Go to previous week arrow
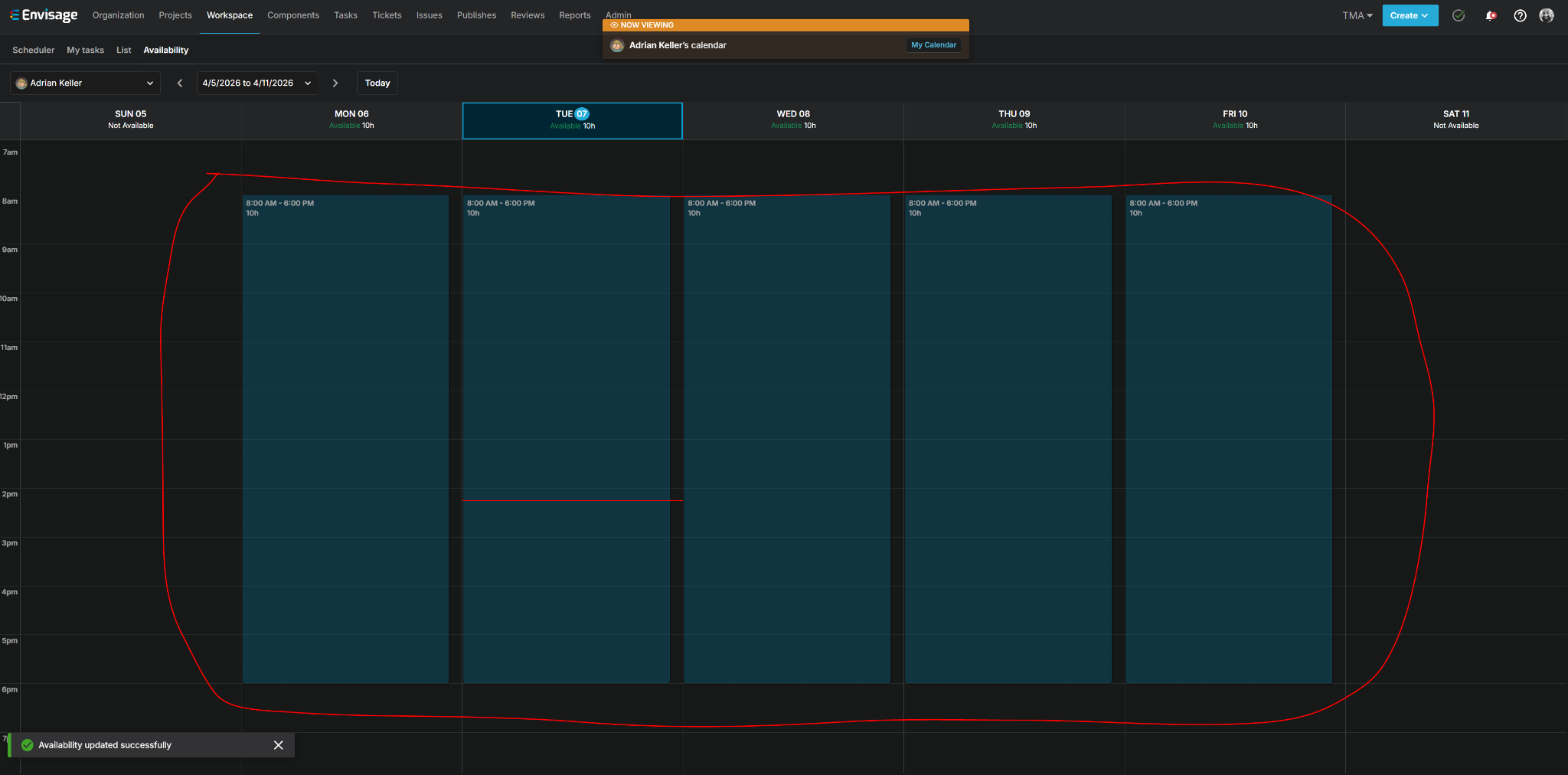 180,83
